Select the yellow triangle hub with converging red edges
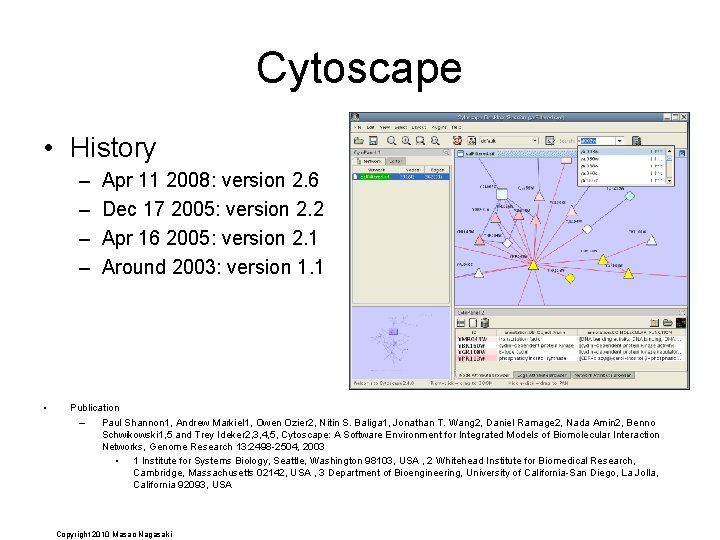720x540 pixels. [x=533, y=265]
